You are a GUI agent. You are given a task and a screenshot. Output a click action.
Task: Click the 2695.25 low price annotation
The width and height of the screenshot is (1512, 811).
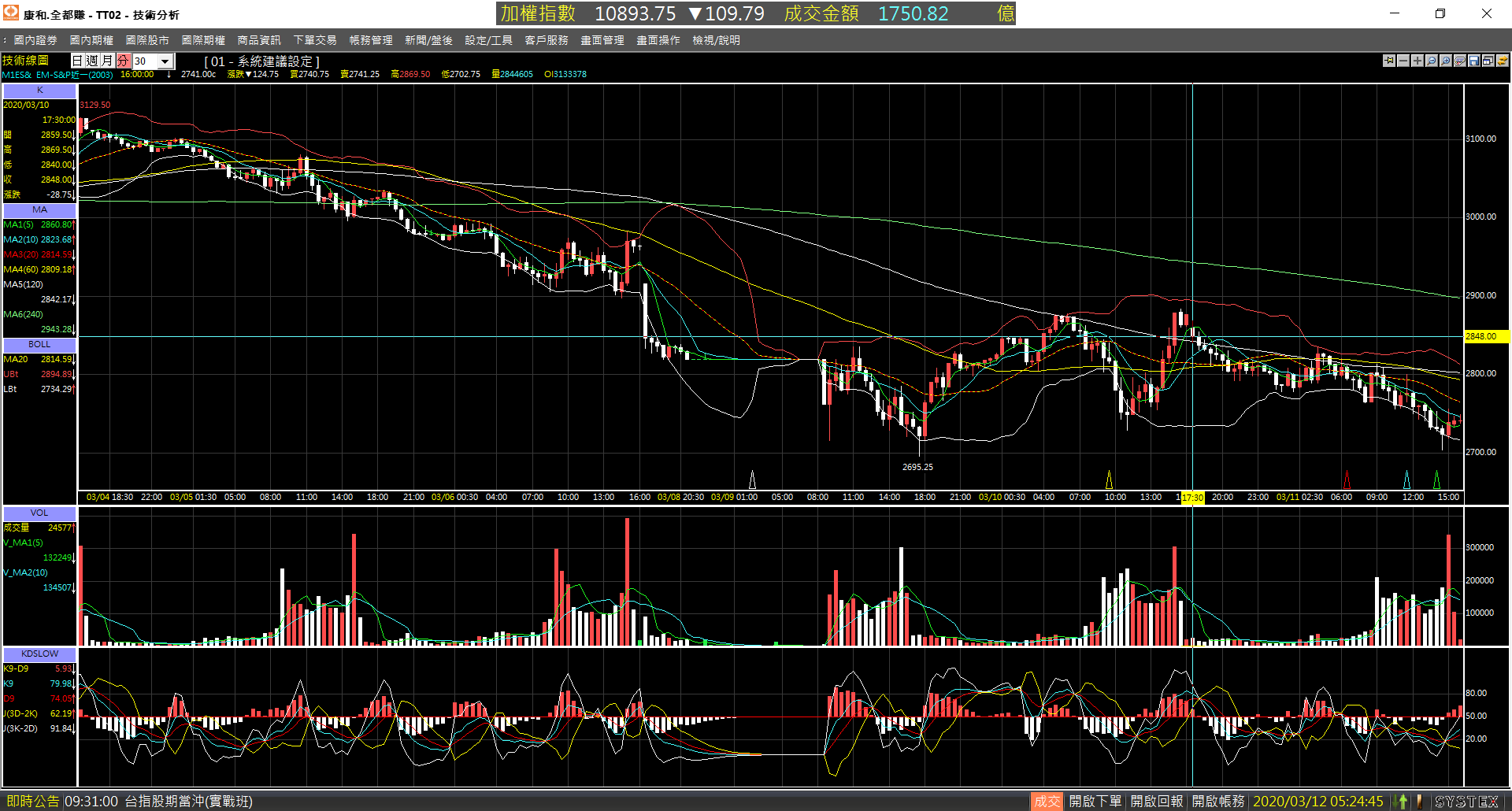click(x=917, y=467)
